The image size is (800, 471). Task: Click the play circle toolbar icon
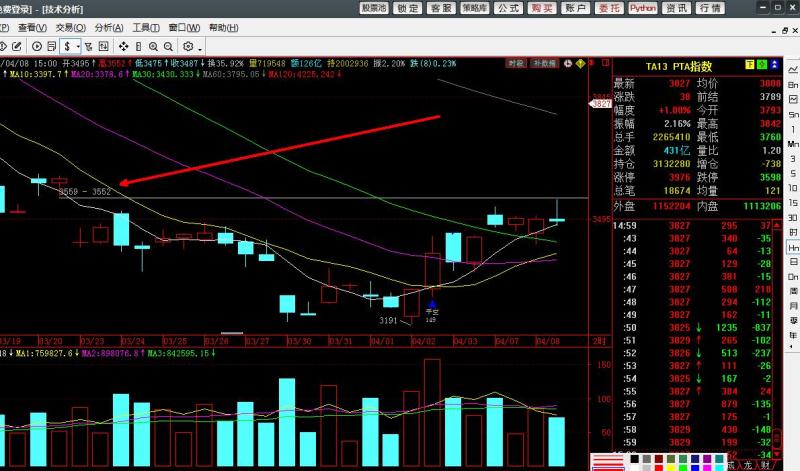[x=37, y=46]
